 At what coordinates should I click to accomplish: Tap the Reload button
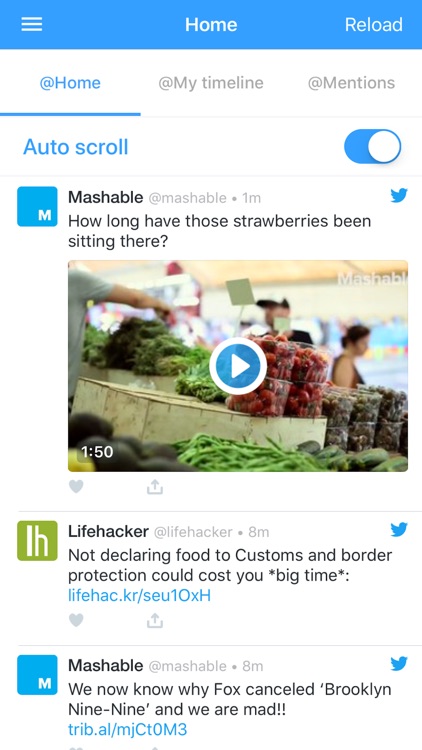(x=374, y=25)
